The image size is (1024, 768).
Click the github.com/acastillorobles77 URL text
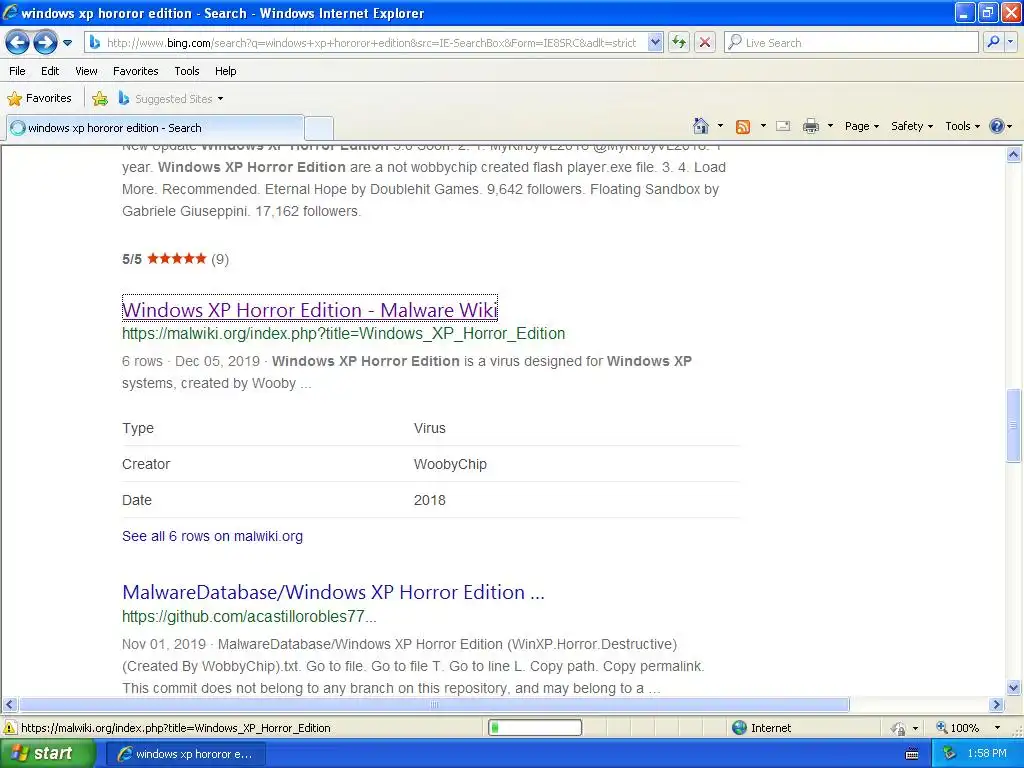(x=249, y=616)
